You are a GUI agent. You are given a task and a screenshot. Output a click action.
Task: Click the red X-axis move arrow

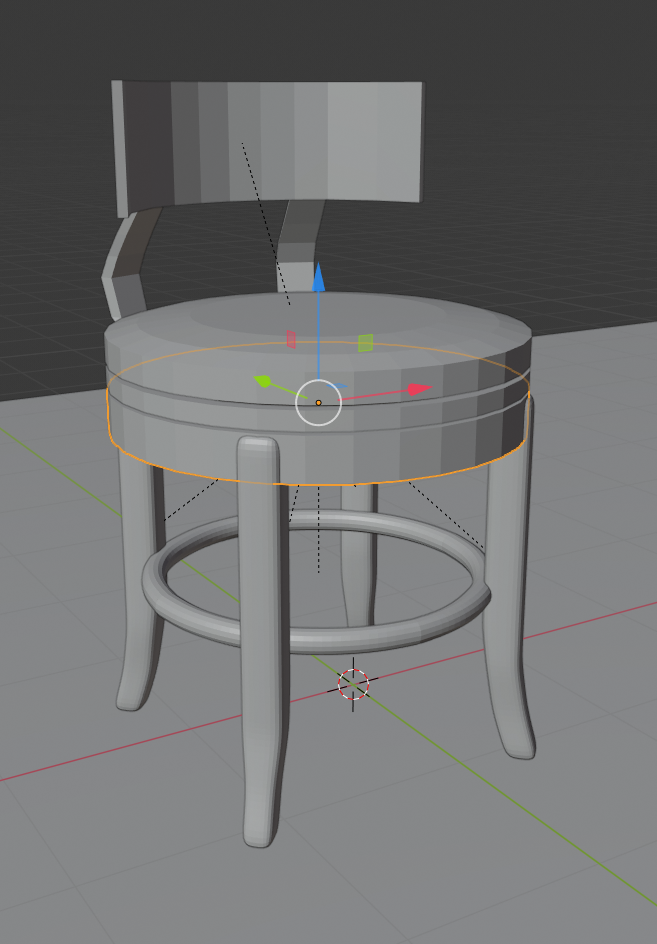419,389
